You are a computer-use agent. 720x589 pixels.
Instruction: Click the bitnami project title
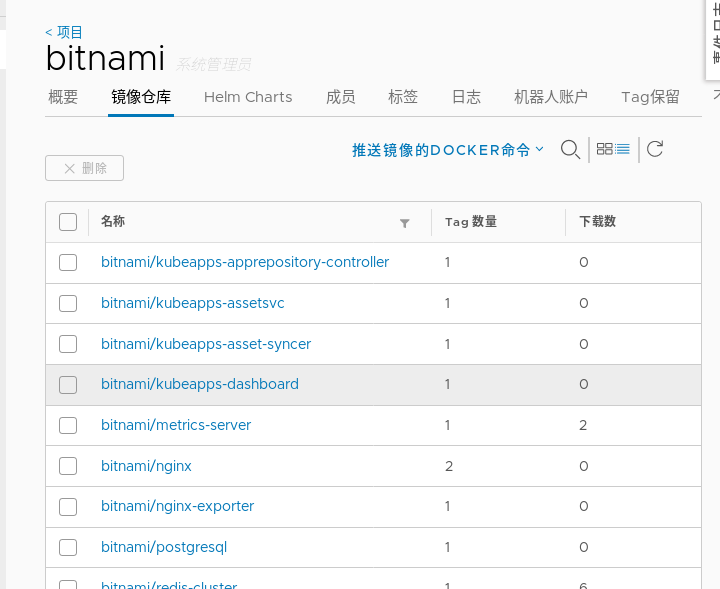(105, 58)
